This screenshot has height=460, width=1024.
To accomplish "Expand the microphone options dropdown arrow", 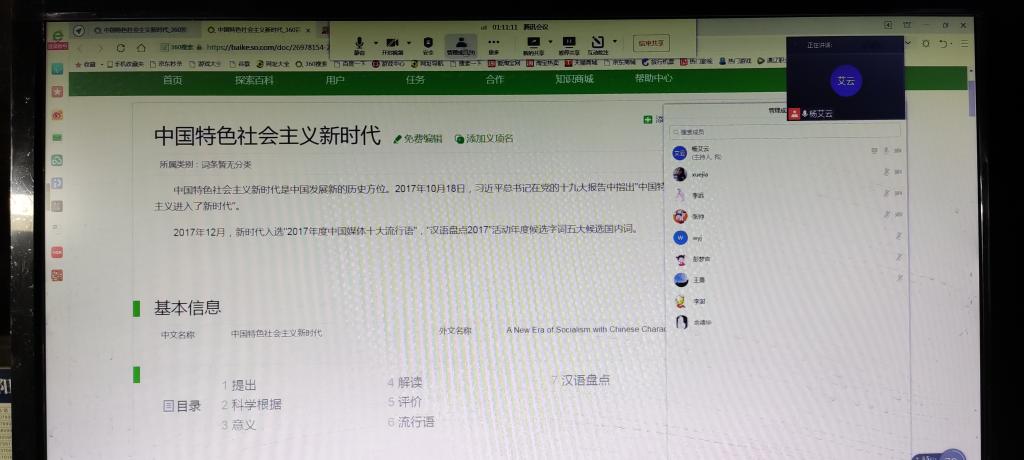I will (x=375, y=42).
